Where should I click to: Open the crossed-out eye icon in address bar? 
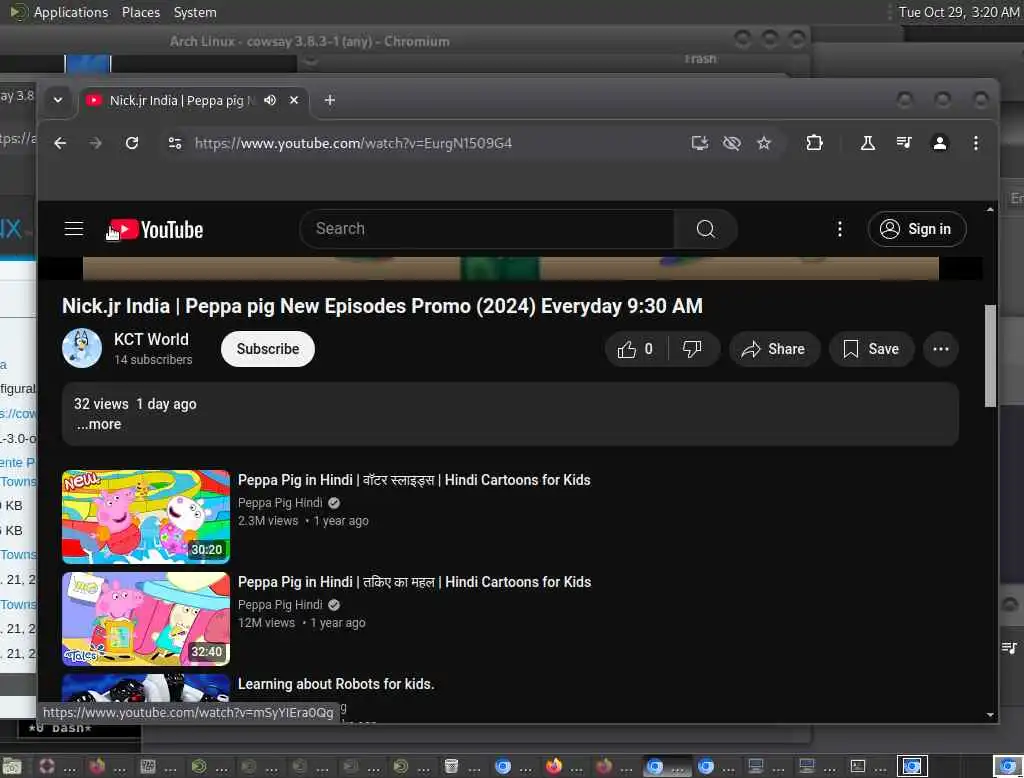coord(731,143)
